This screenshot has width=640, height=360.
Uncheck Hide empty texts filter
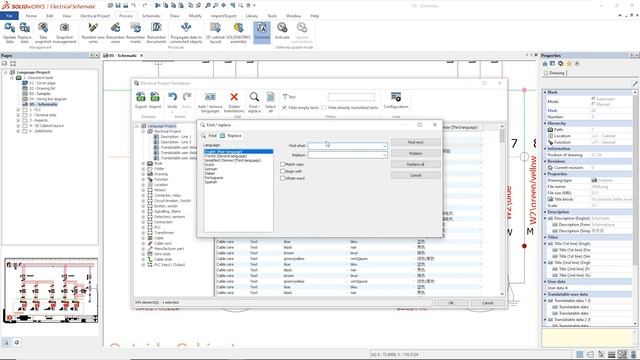click(284, 107)
